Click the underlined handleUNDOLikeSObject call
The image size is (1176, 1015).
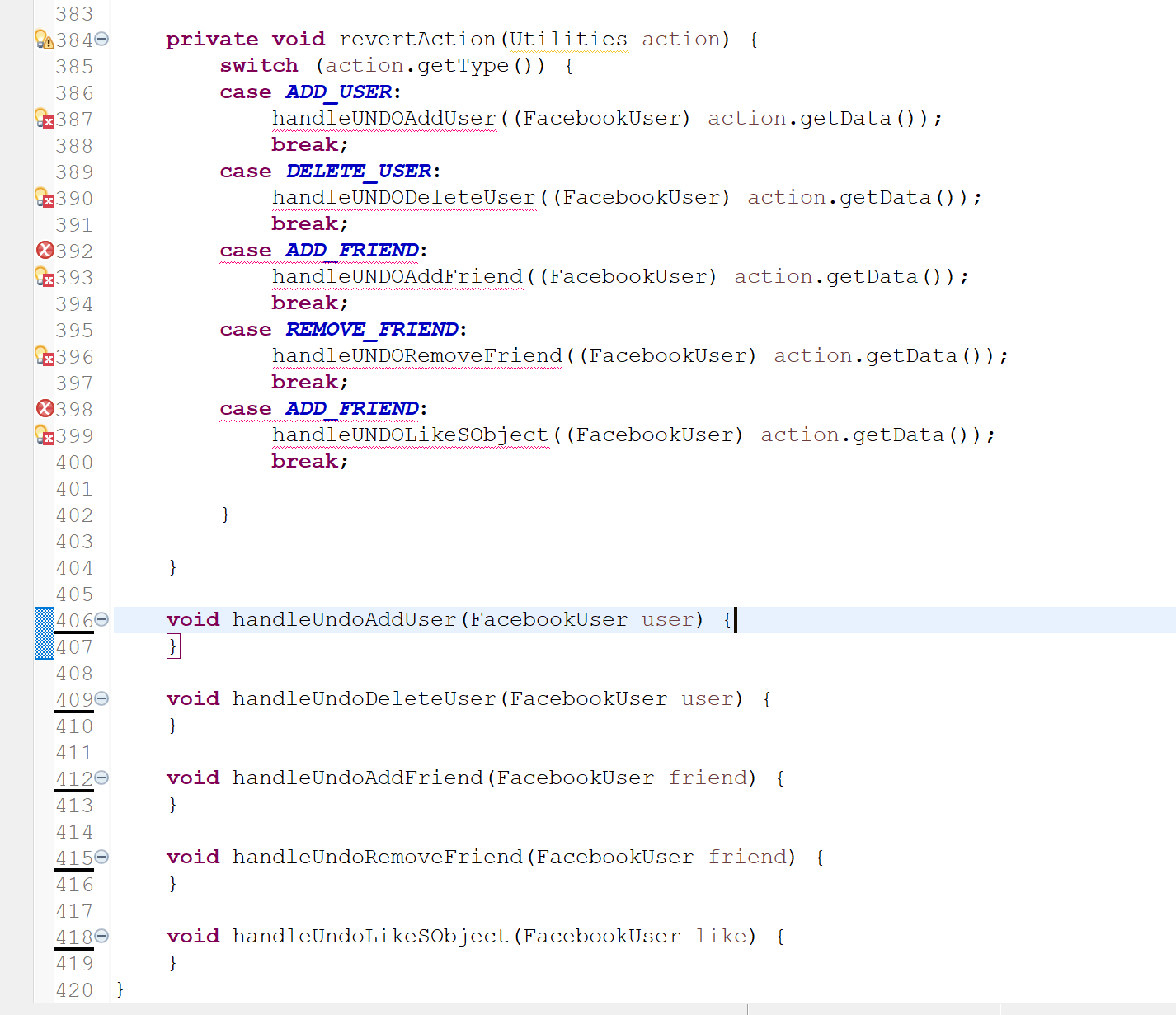pos(410,435)
